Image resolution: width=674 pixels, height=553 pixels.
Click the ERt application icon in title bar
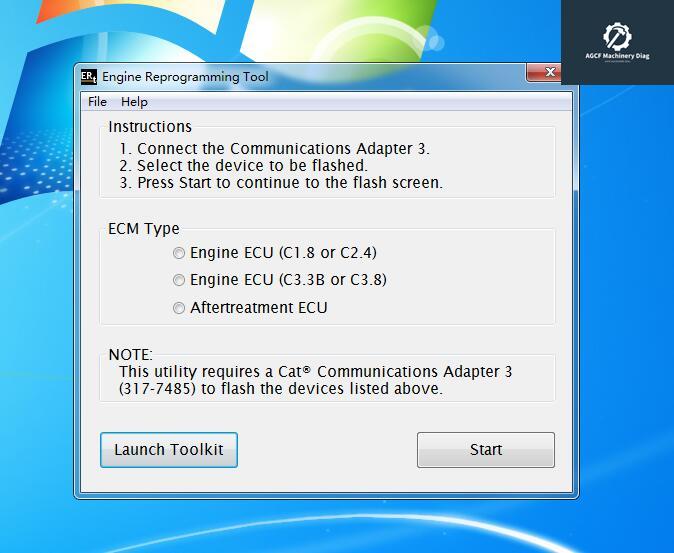[x=89, y=77]
